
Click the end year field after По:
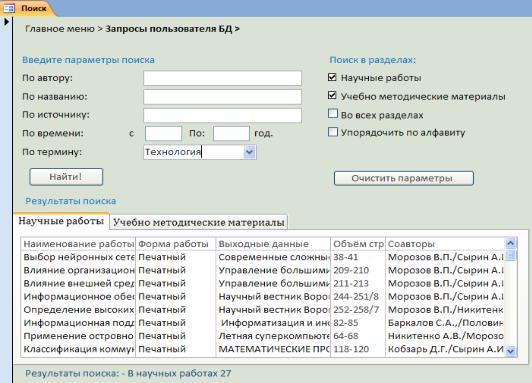tap(231, 133)
